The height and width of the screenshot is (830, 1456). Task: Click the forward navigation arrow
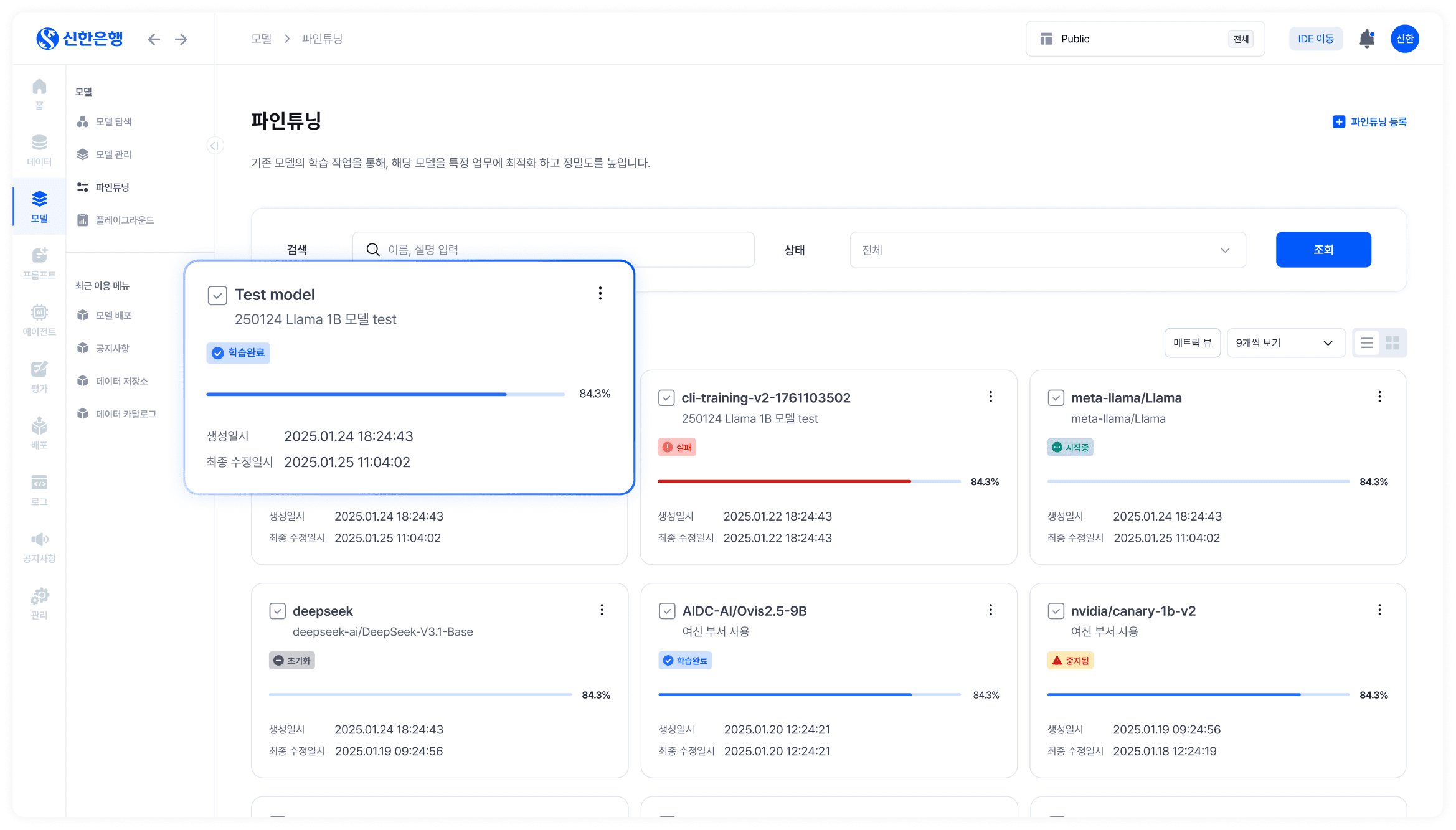coord(181,39)
